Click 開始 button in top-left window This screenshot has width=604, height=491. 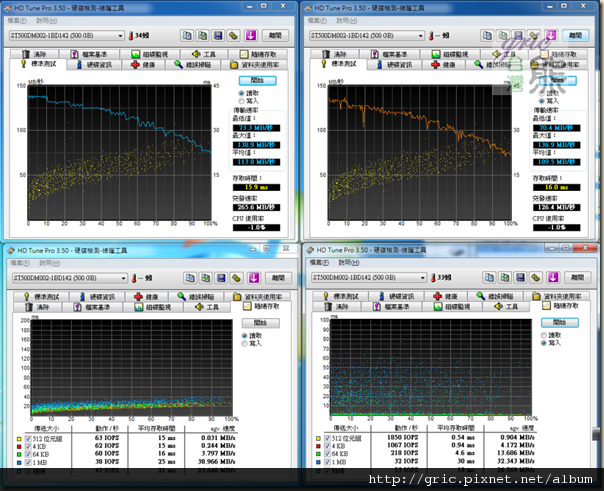257,80
